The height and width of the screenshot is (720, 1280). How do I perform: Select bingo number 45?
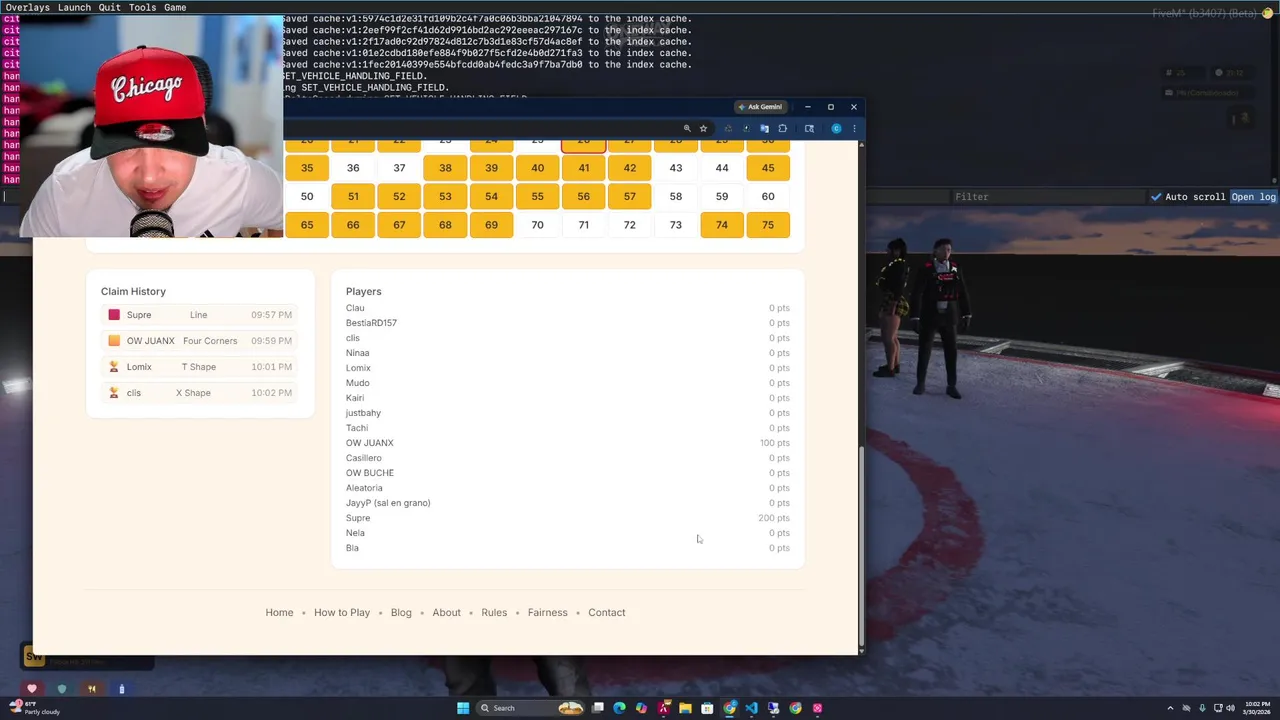[768, 168]
